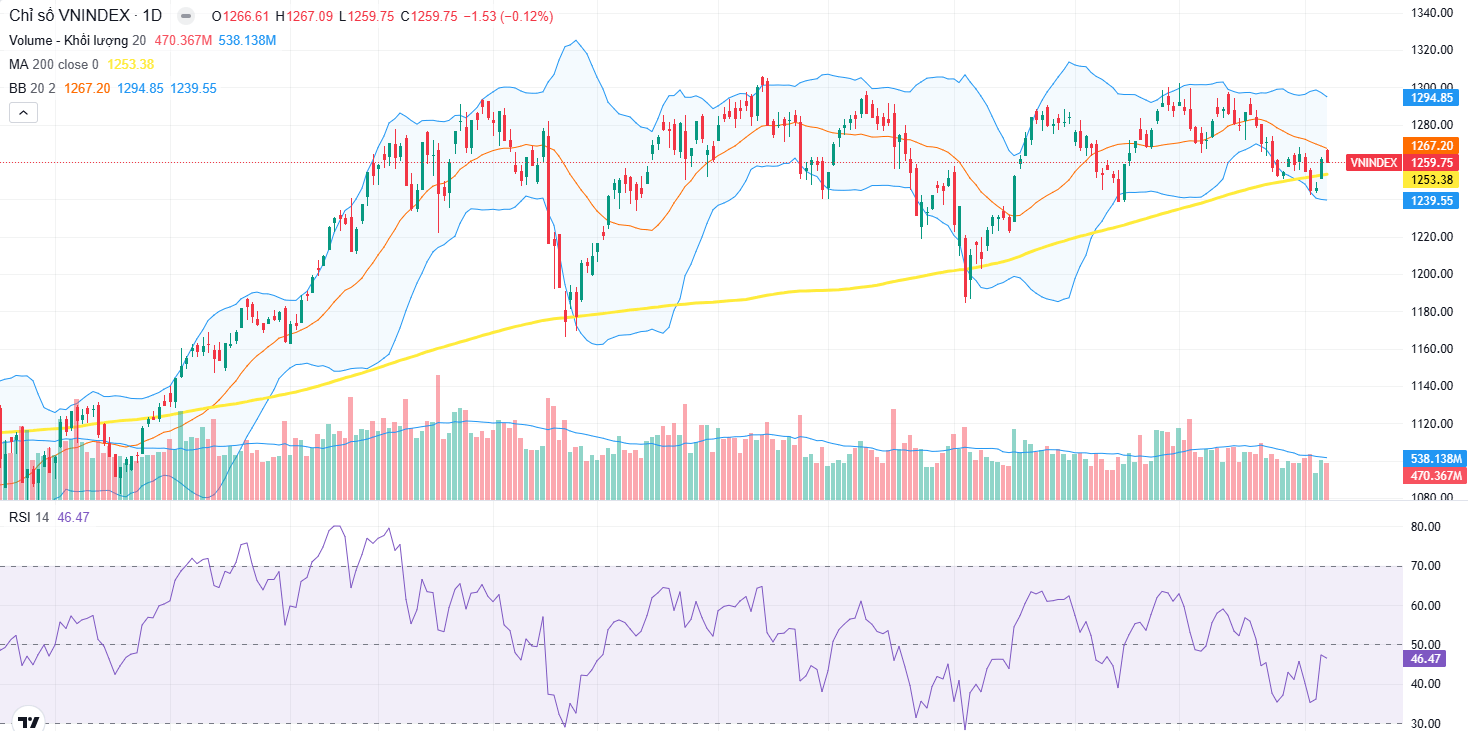Click the 1160.00 tick on the price scale
This screenshot has height=731, width=1468.
[1431, 348]
